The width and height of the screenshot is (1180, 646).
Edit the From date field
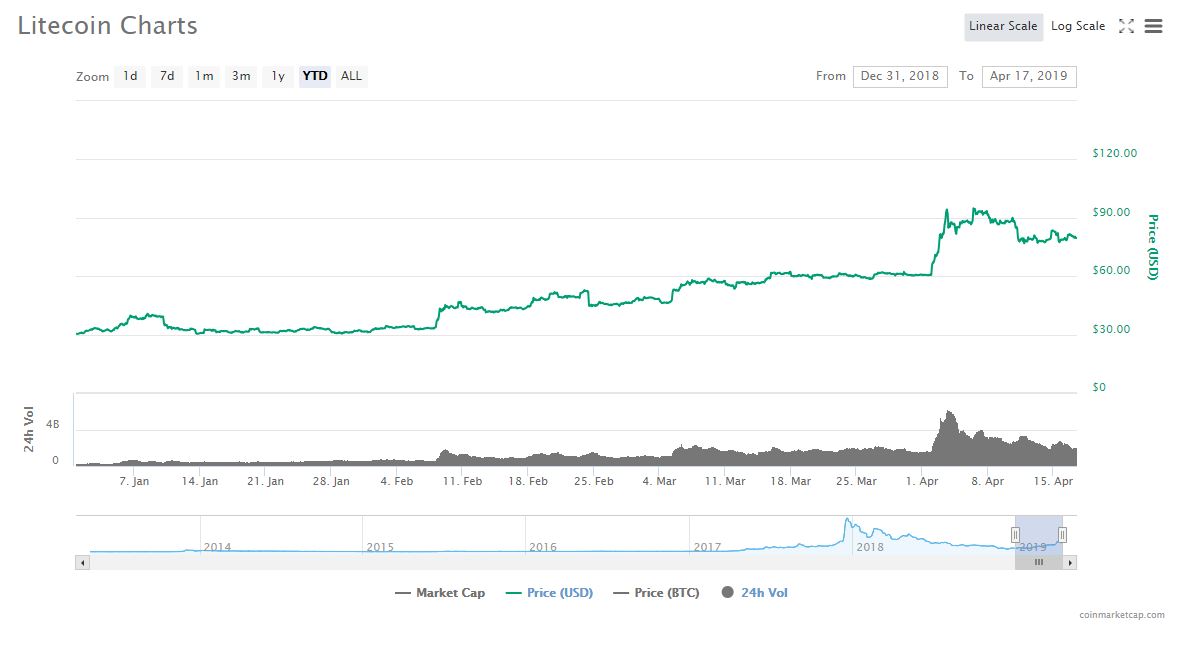pos(899,76)
